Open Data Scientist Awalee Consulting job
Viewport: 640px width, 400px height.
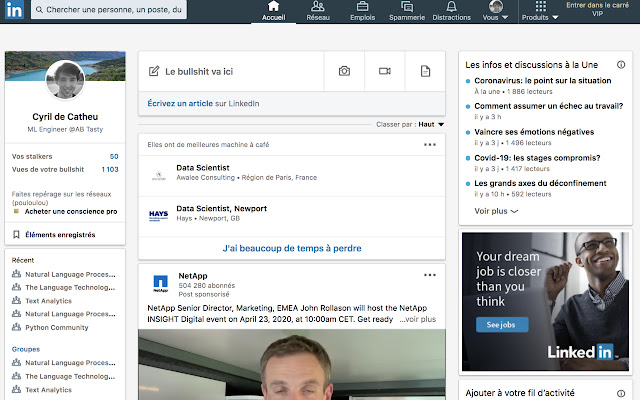[x=203, y=168]
